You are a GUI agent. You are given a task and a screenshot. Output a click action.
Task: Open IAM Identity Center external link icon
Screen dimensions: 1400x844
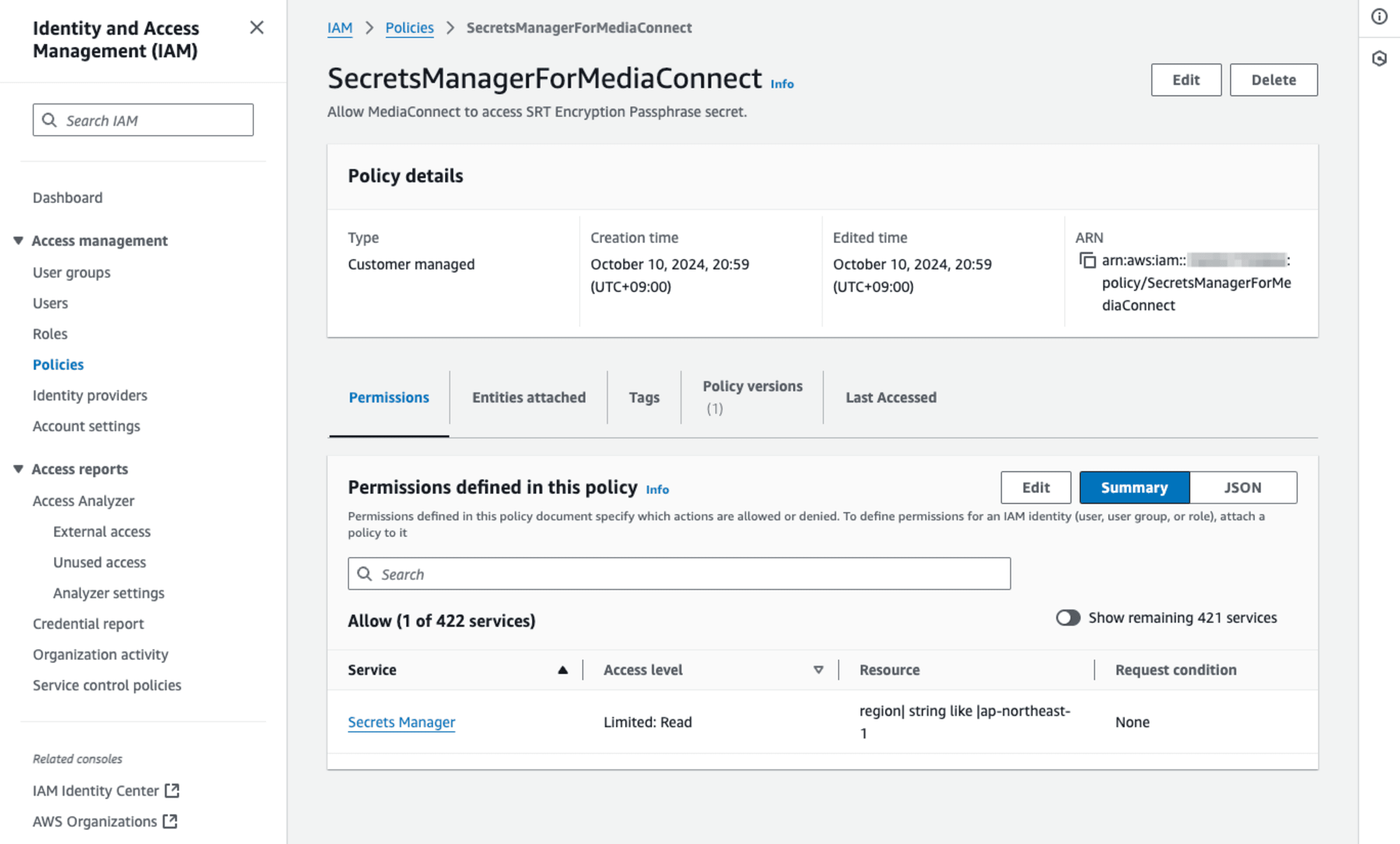(x=172, y=790)
